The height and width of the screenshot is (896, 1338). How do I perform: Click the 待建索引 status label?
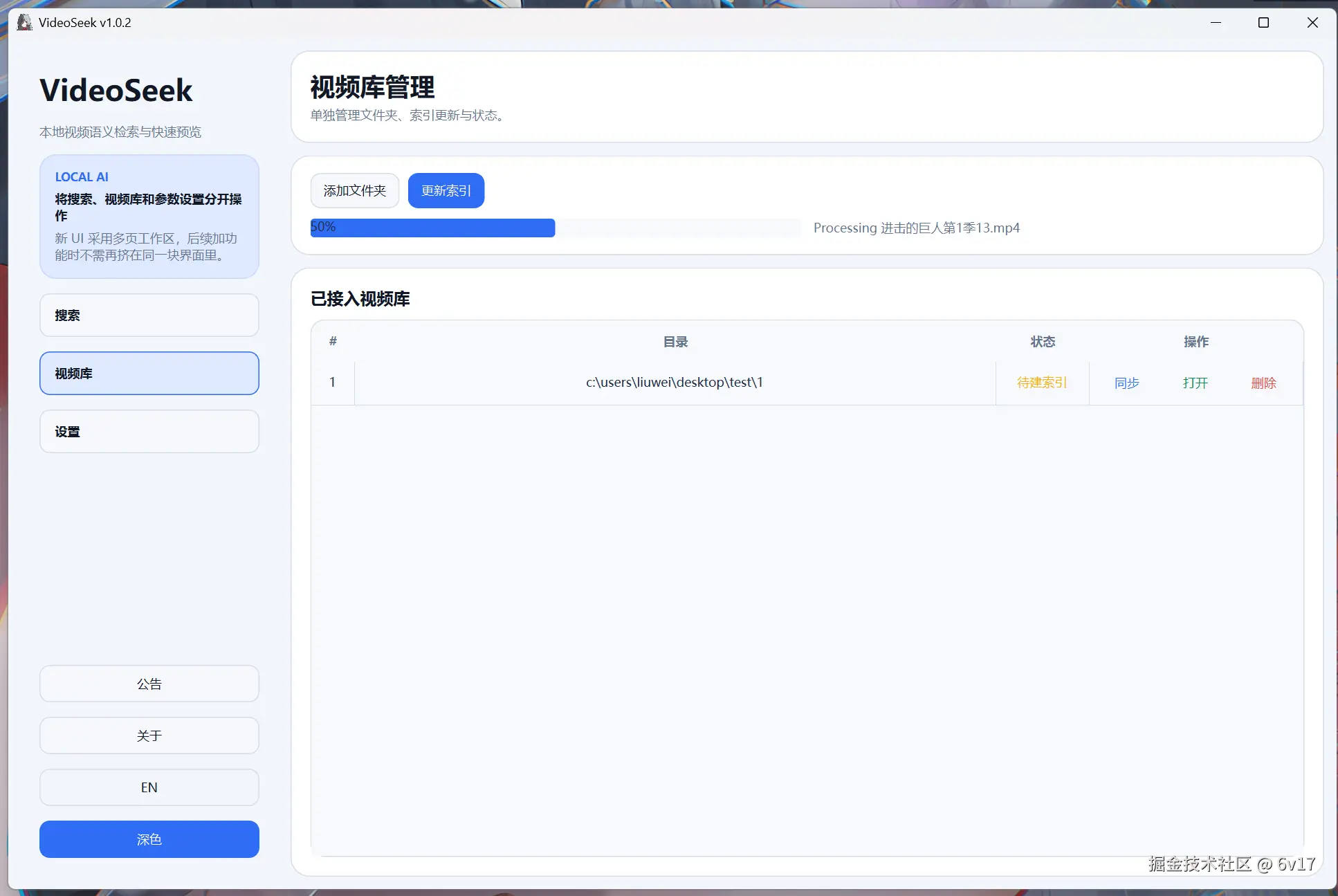(x=1041, y=383)
